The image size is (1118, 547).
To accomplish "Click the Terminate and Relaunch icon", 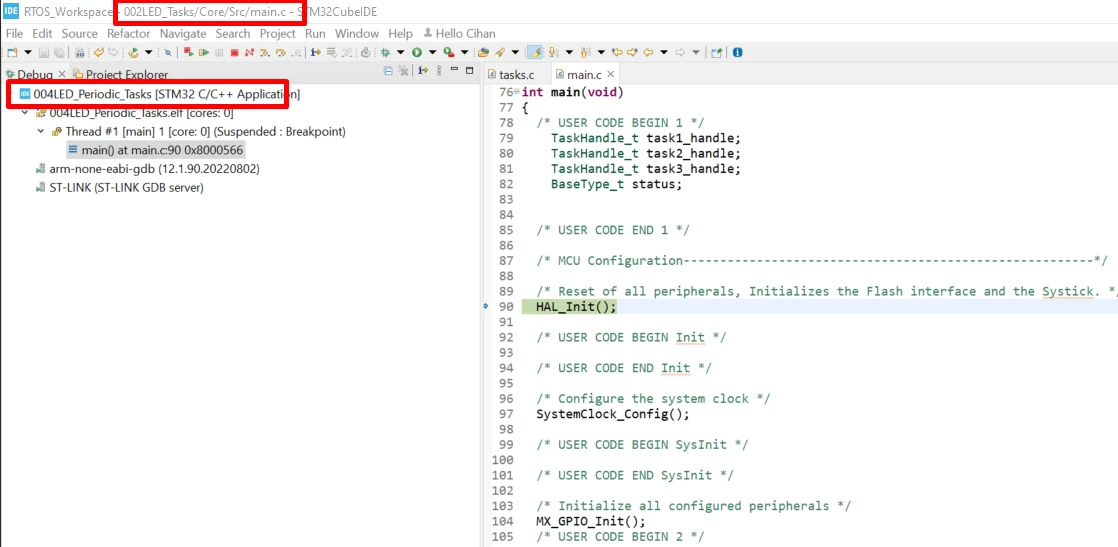I will click(x=188, y=52).
